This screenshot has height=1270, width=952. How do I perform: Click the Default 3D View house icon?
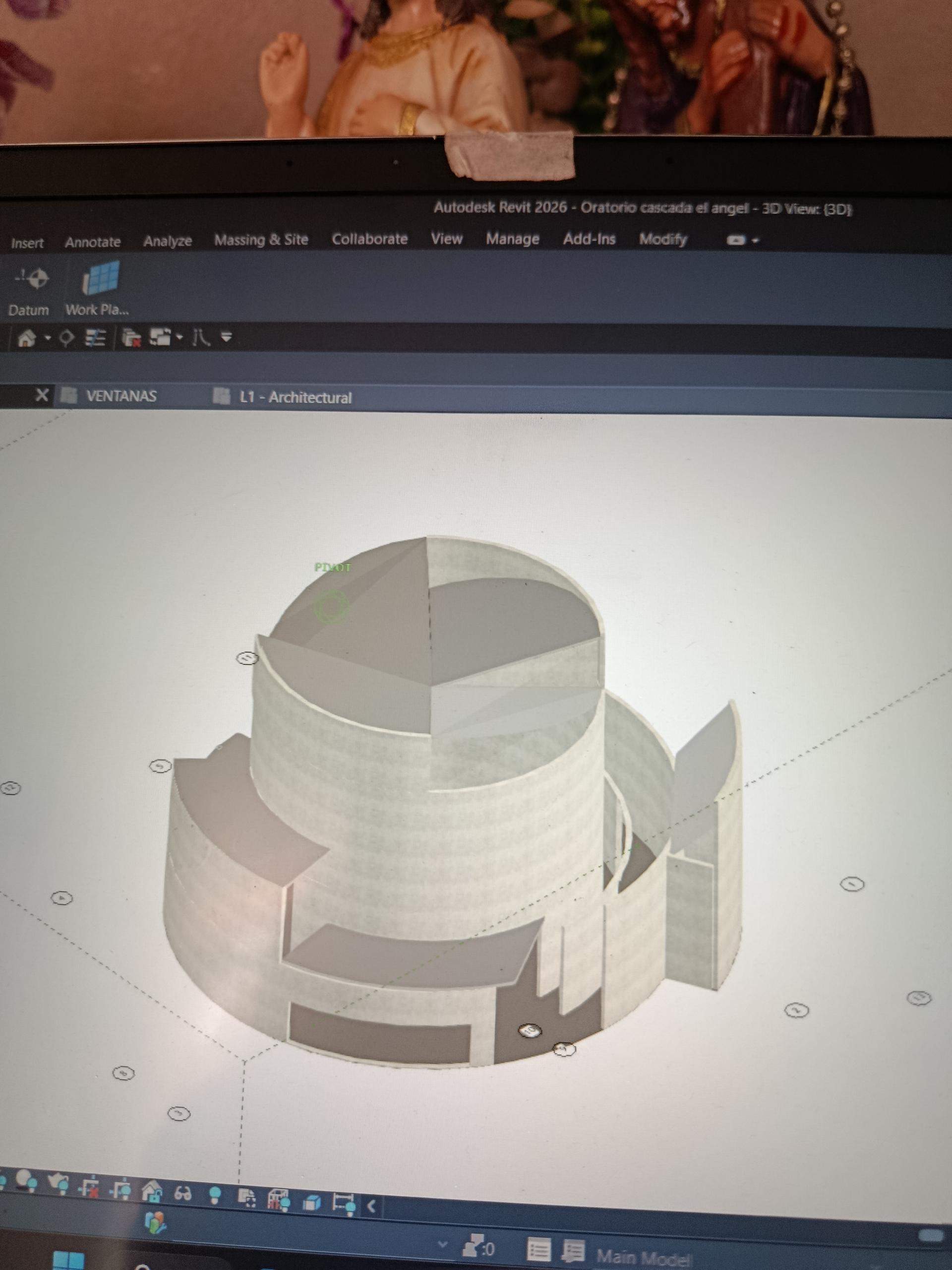[26, 338]
